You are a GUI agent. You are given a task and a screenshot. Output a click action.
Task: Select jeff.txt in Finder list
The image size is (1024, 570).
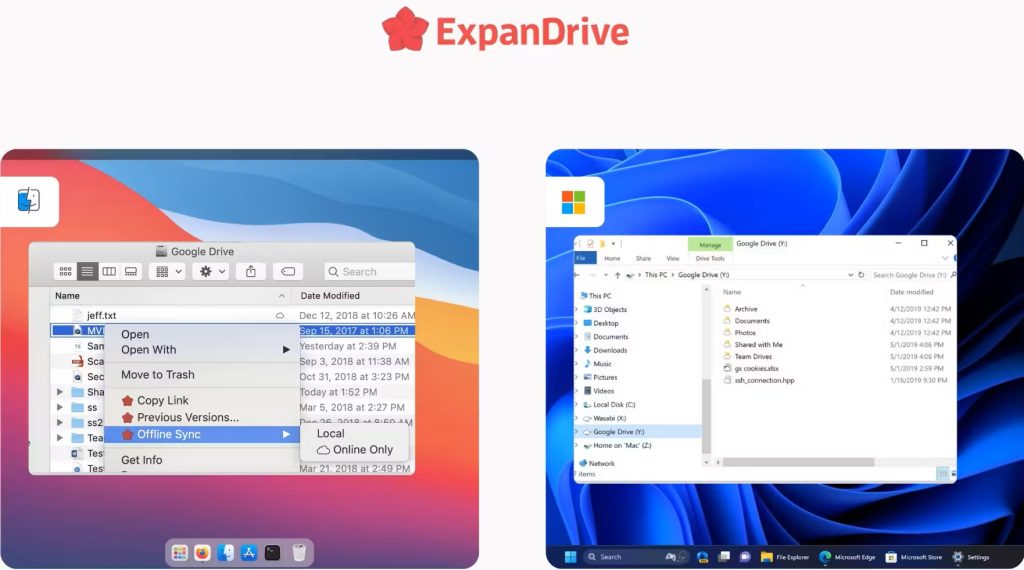[101, 315]
